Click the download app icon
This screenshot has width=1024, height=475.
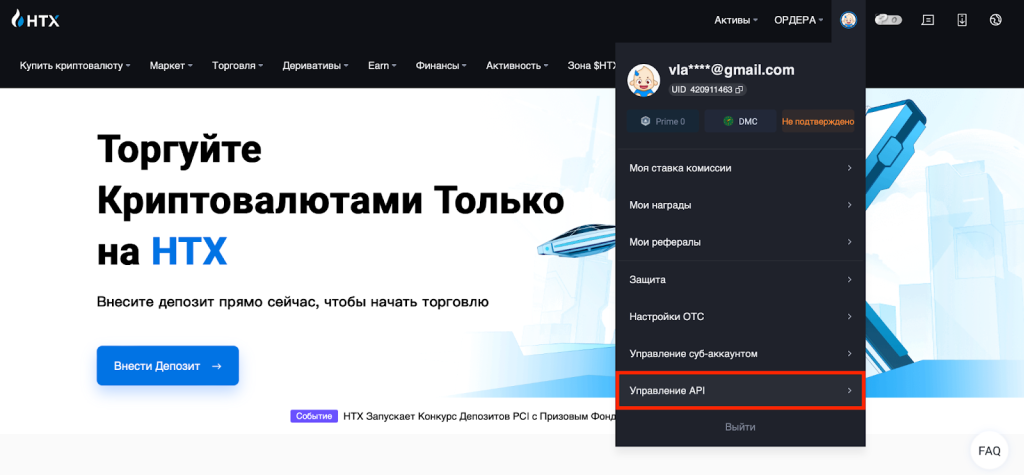[x=962, y=19]
